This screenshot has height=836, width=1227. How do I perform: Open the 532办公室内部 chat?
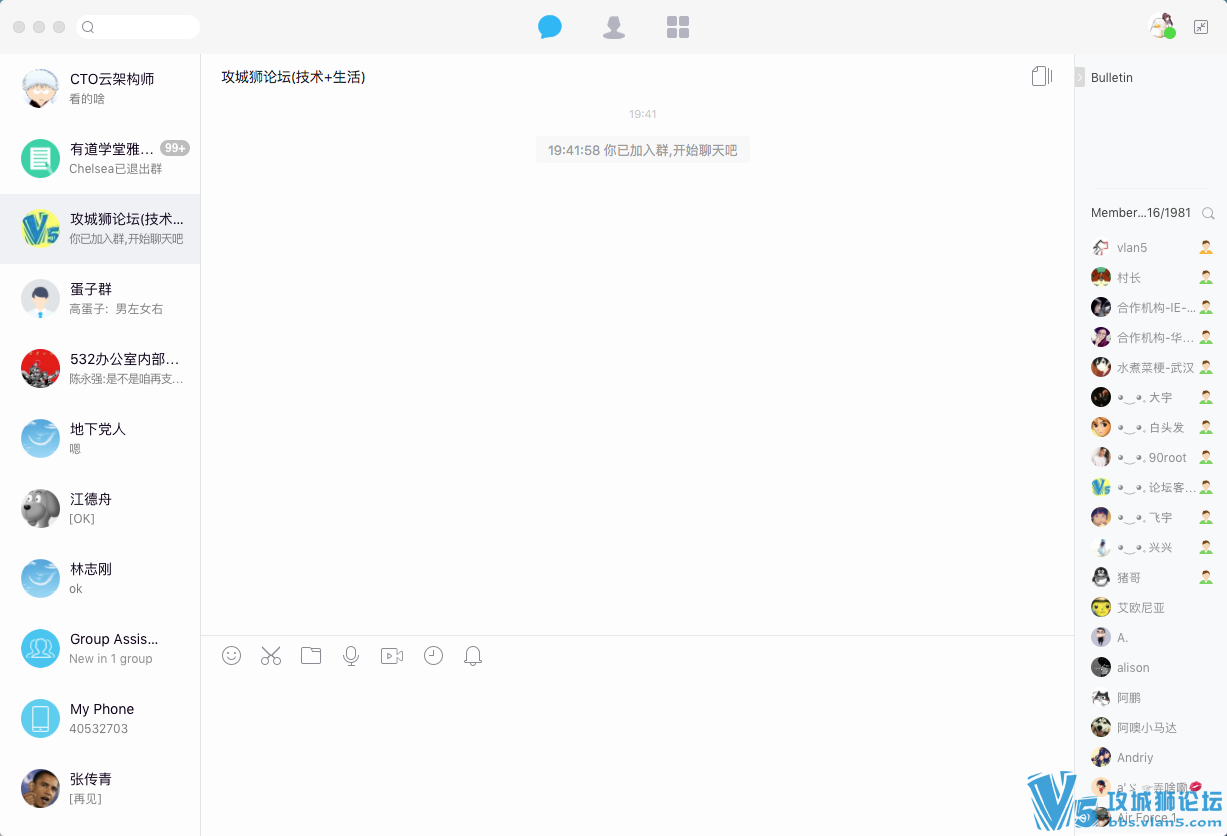(100, 369)
